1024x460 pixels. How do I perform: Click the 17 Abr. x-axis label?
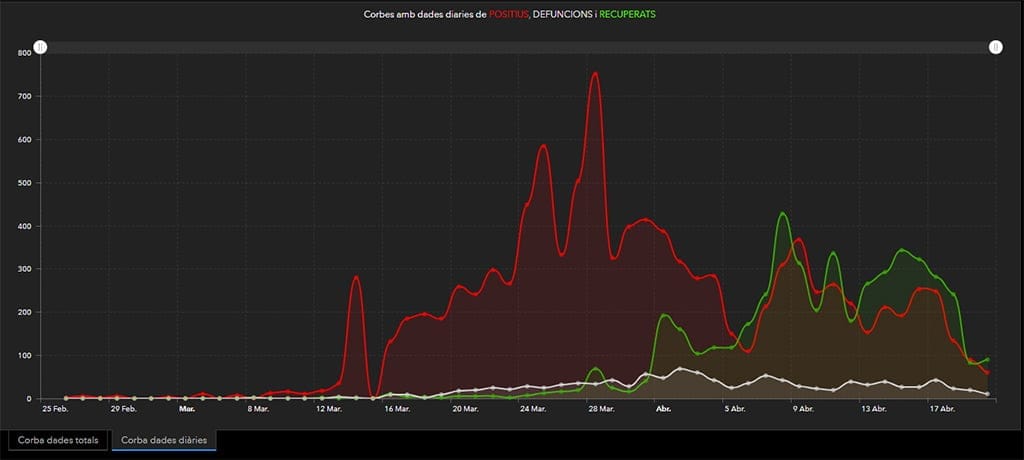coord(941,409)
